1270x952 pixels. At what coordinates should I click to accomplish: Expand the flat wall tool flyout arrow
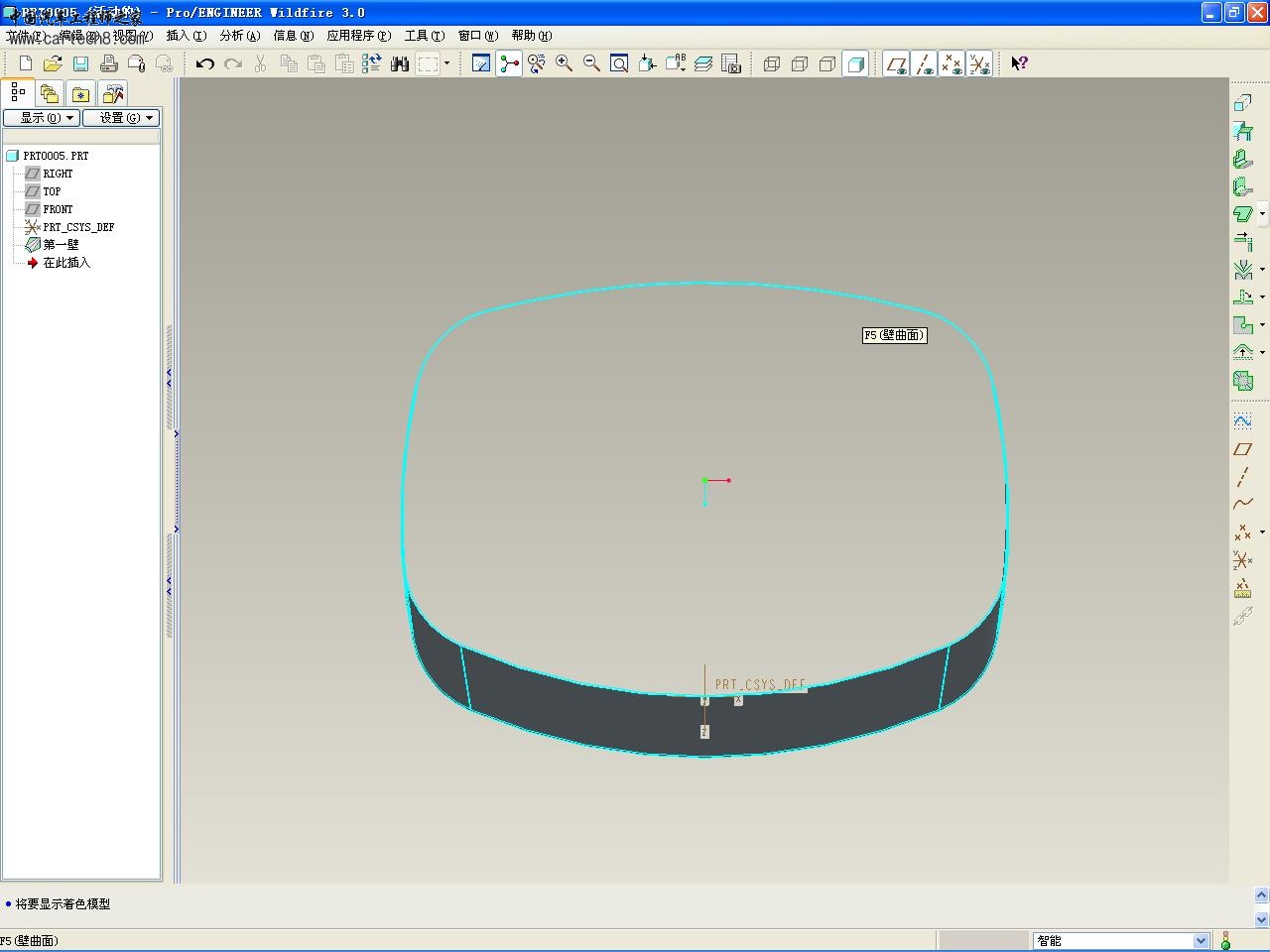(1262, 214)
